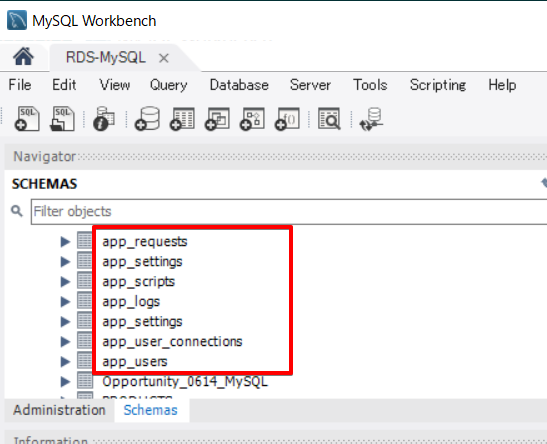
Task: Switch to the Administration tab
Action: click(59, 410)
